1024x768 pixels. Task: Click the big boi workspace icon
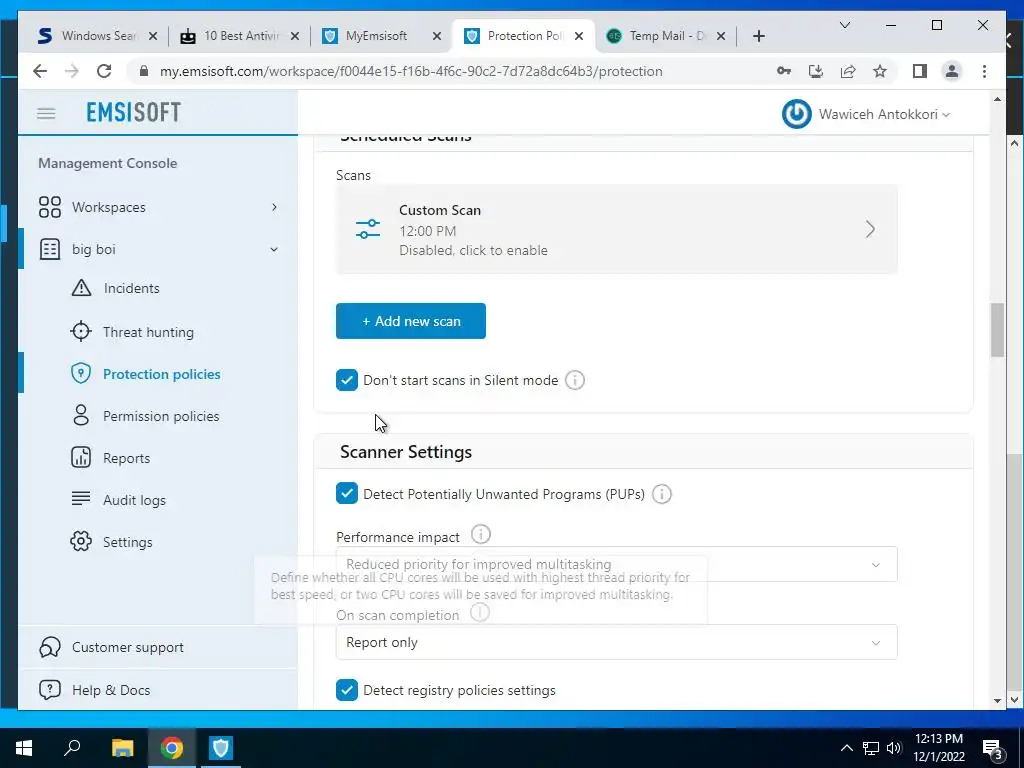tap(50, 249)
